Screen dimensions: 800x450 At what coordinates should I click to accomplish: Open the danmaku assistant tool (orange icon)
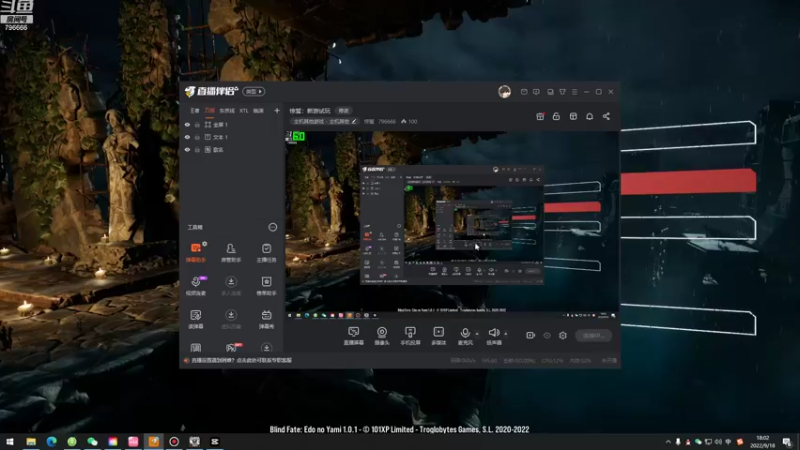[195, 252]
